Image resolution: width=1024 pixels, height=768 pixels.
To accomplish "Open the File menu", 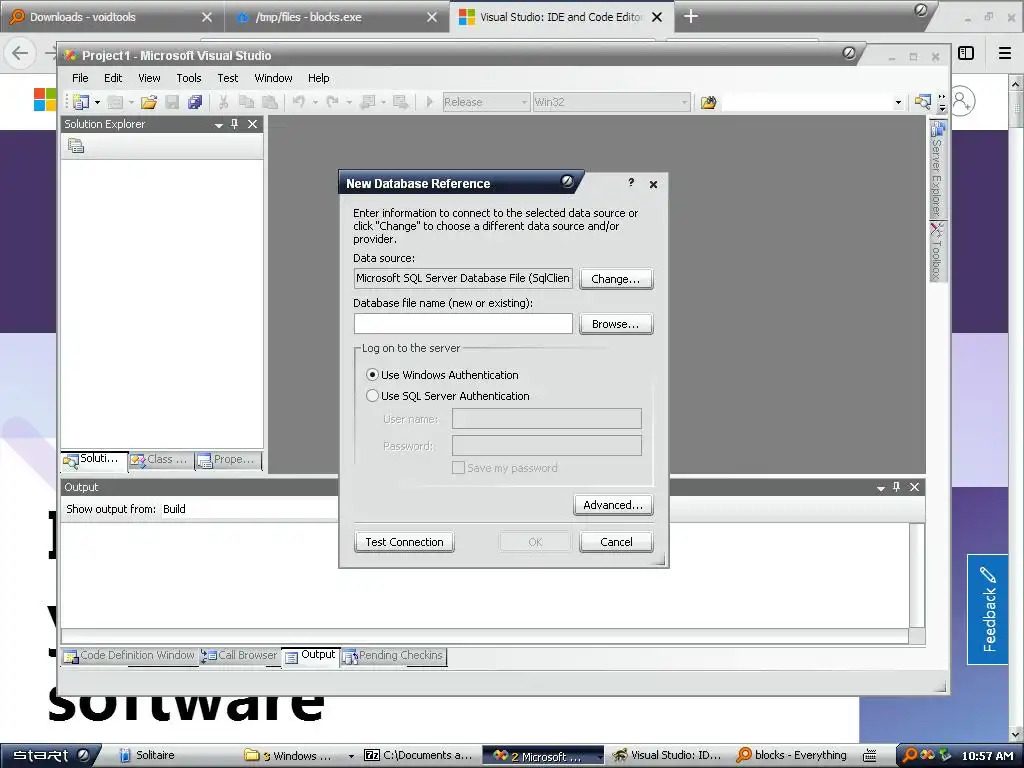I will 80,78.
